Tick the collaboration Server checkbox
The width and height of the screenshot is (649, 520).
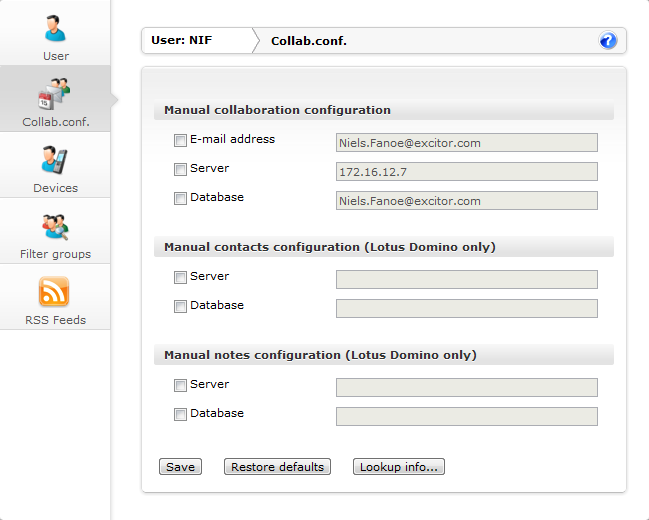pyautogui.click(x=180, y=170)
